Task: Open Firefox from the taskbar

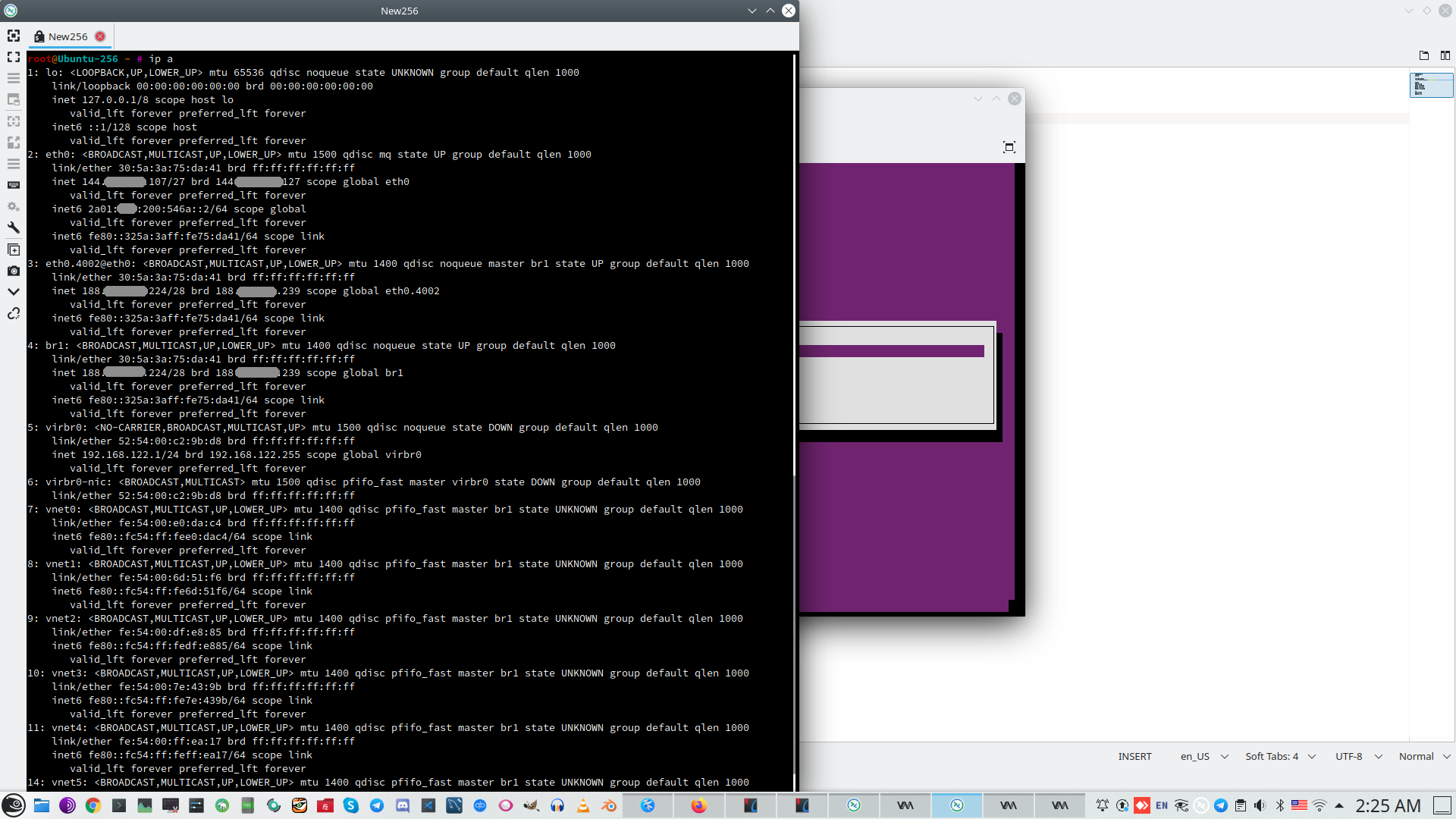Action: coord(698,805)
